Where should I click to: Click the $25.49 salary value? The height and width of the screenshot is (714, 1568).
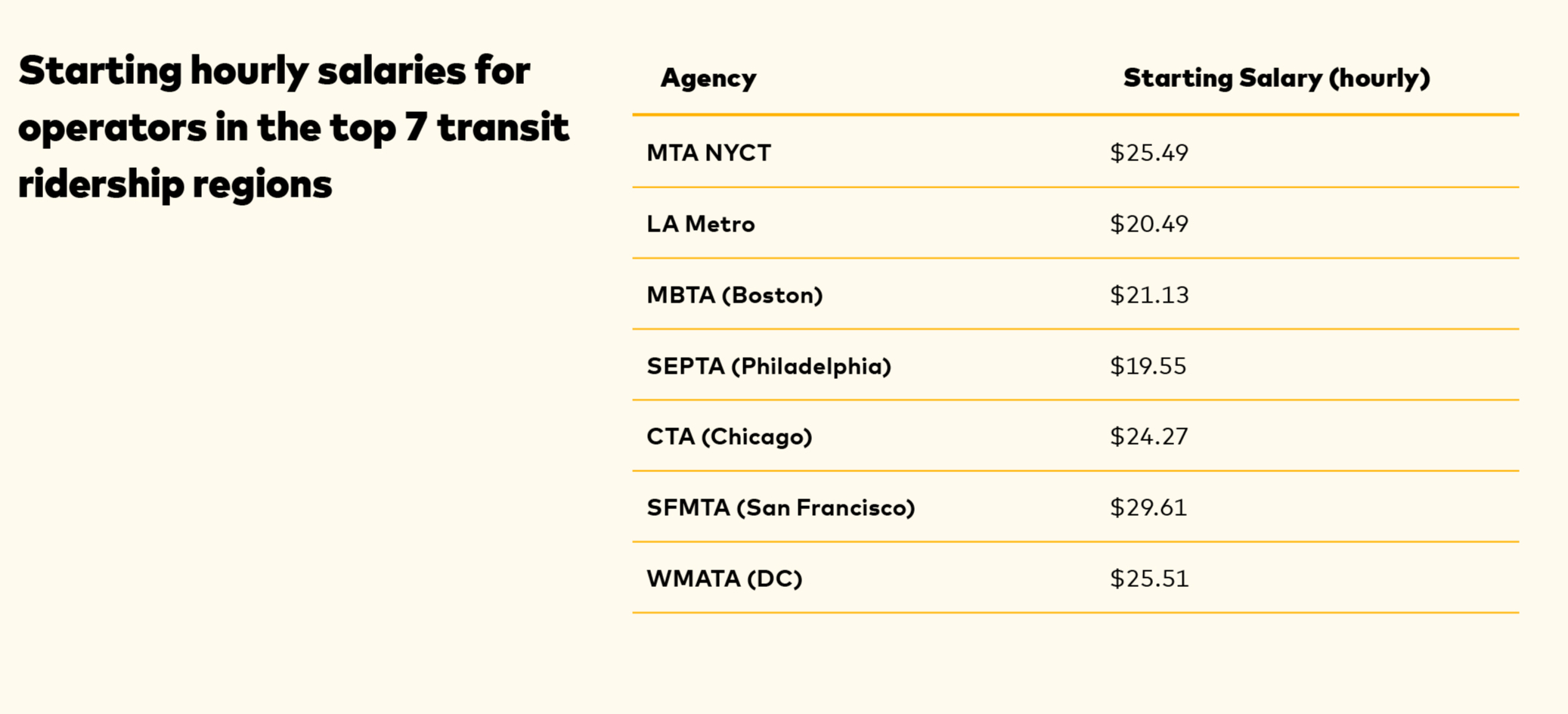click(x=1148, y=153)
